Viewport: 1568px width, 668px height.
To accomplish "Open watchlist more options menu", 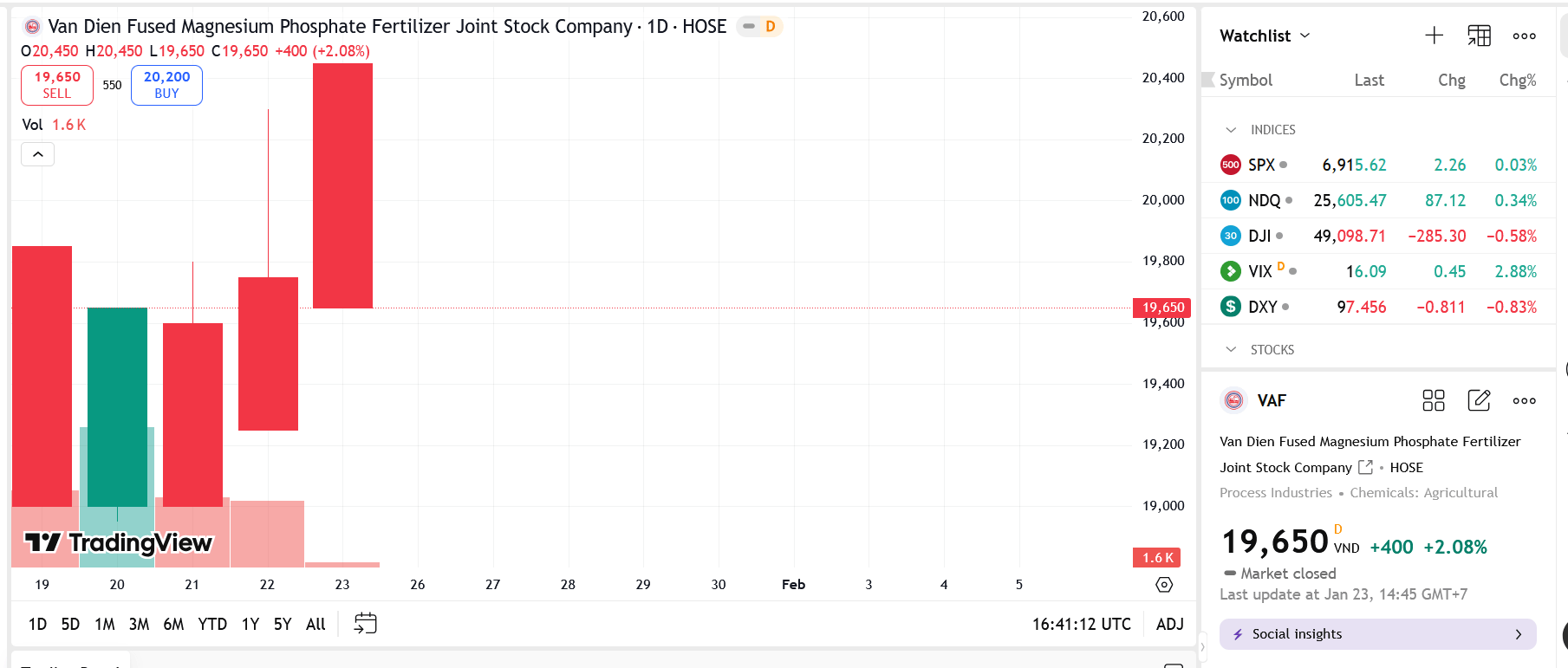I will click(x=1524, y=36).
